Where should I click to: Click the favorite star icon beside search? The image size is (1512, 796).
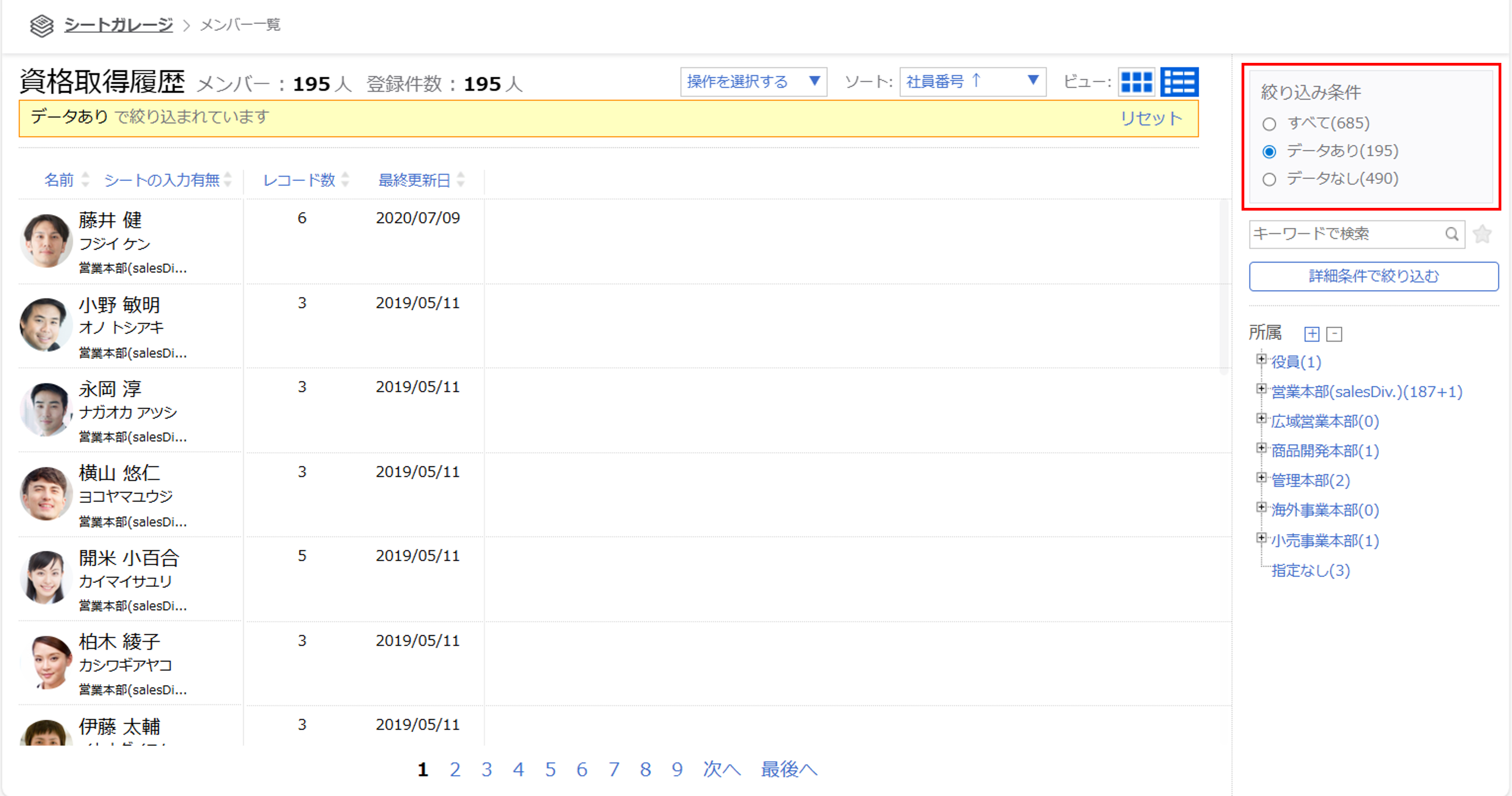(x=1482, y=234)
